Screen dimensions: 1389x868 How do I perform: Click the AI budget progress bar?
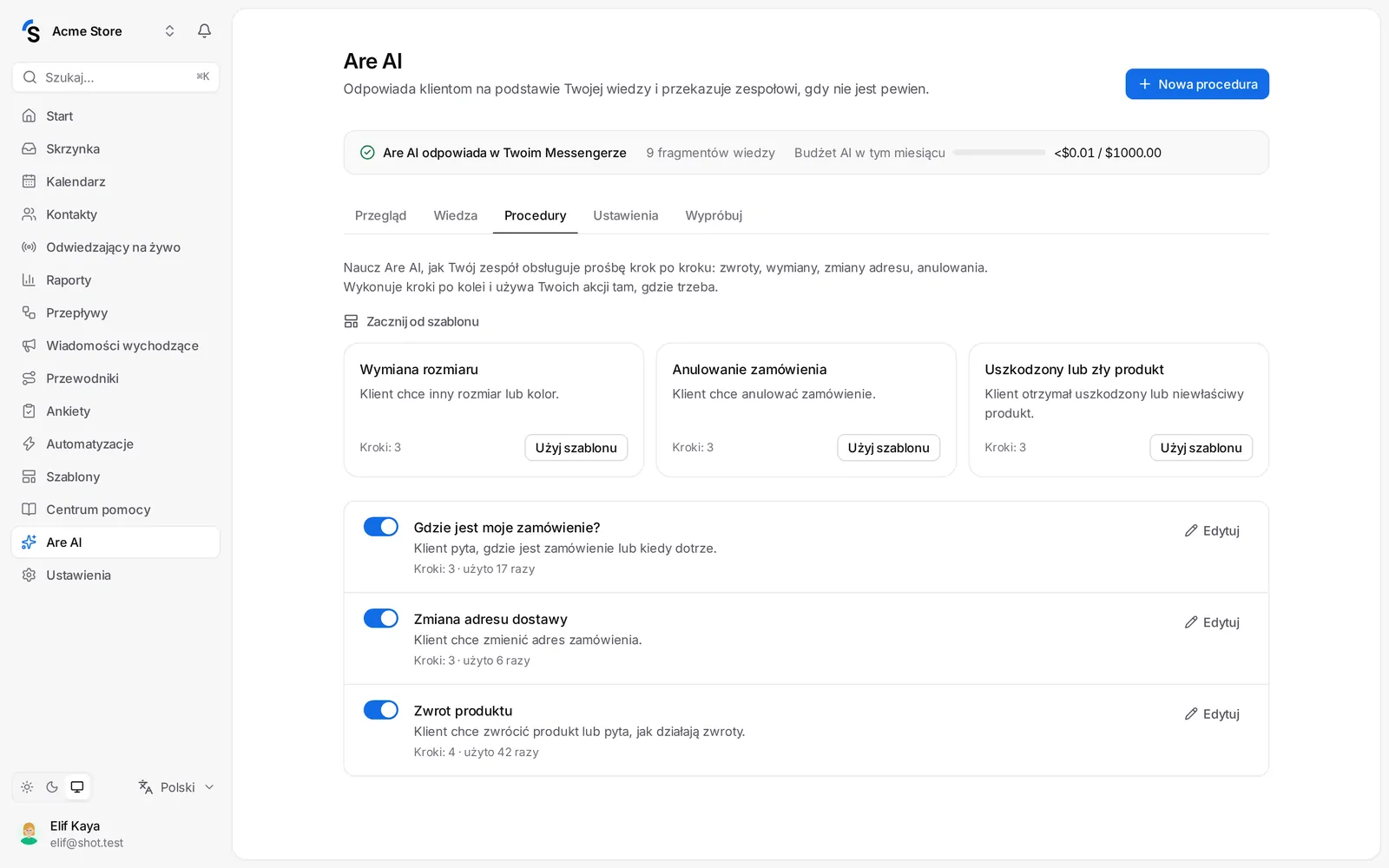(999, 153)
